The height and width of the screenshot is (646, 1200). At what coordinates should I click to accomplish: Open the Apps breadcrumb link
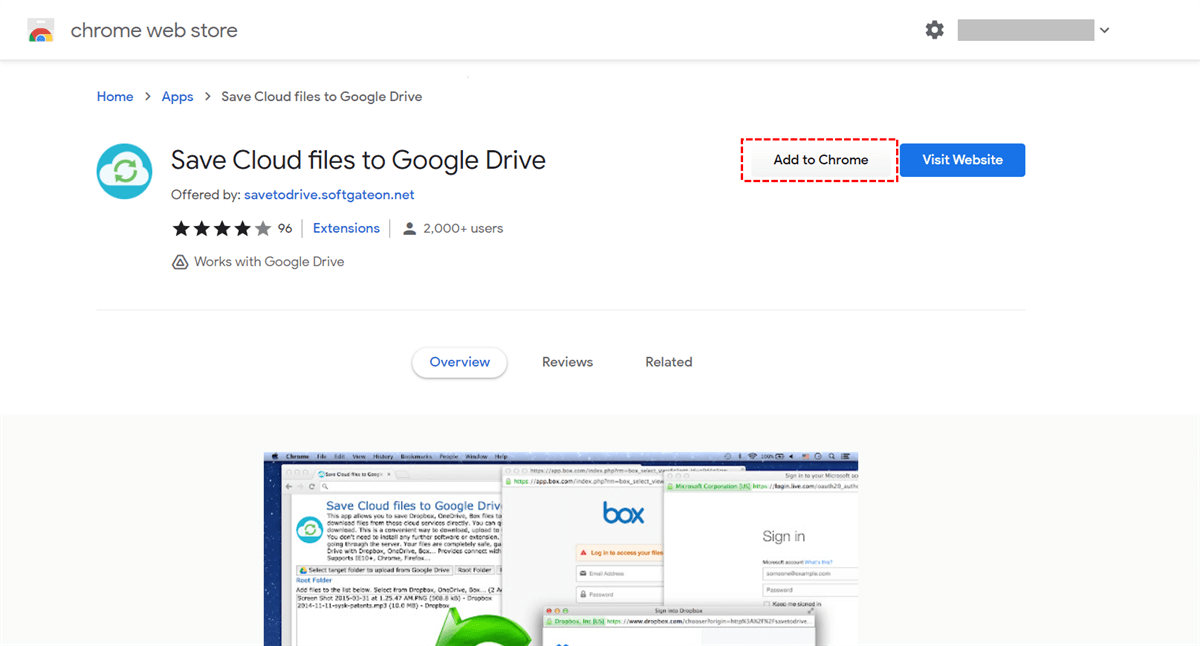coord(177,97)
